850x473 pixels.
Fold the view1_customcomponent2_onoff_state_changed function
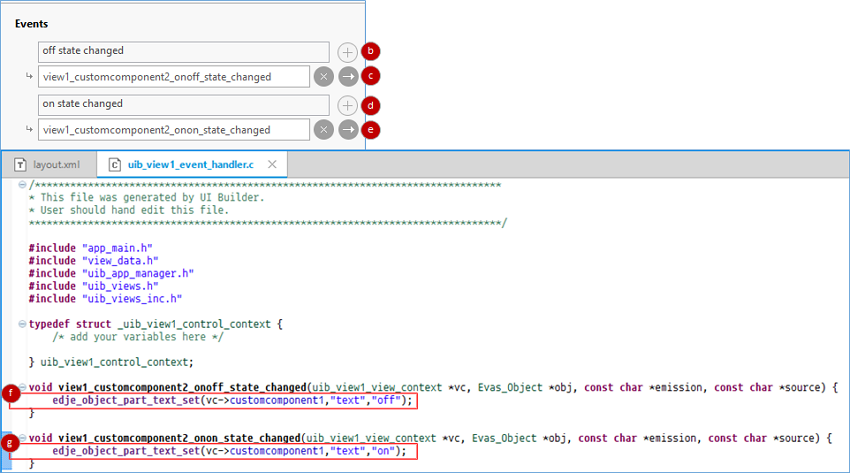pyautogui.click(x=21, y=386)
